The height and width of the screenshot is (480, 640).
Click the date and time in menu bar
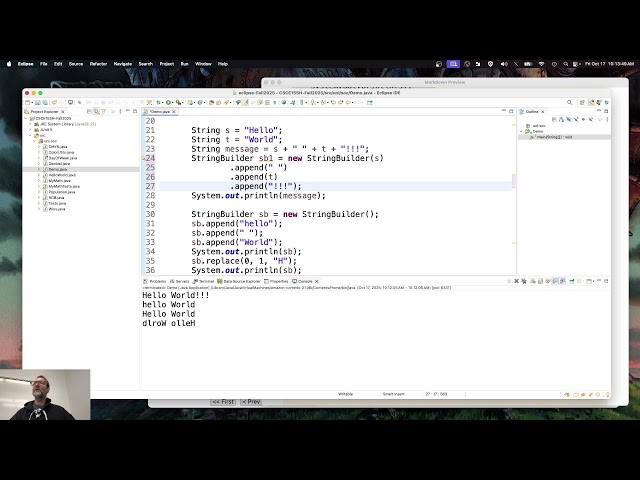coord(609,64)
